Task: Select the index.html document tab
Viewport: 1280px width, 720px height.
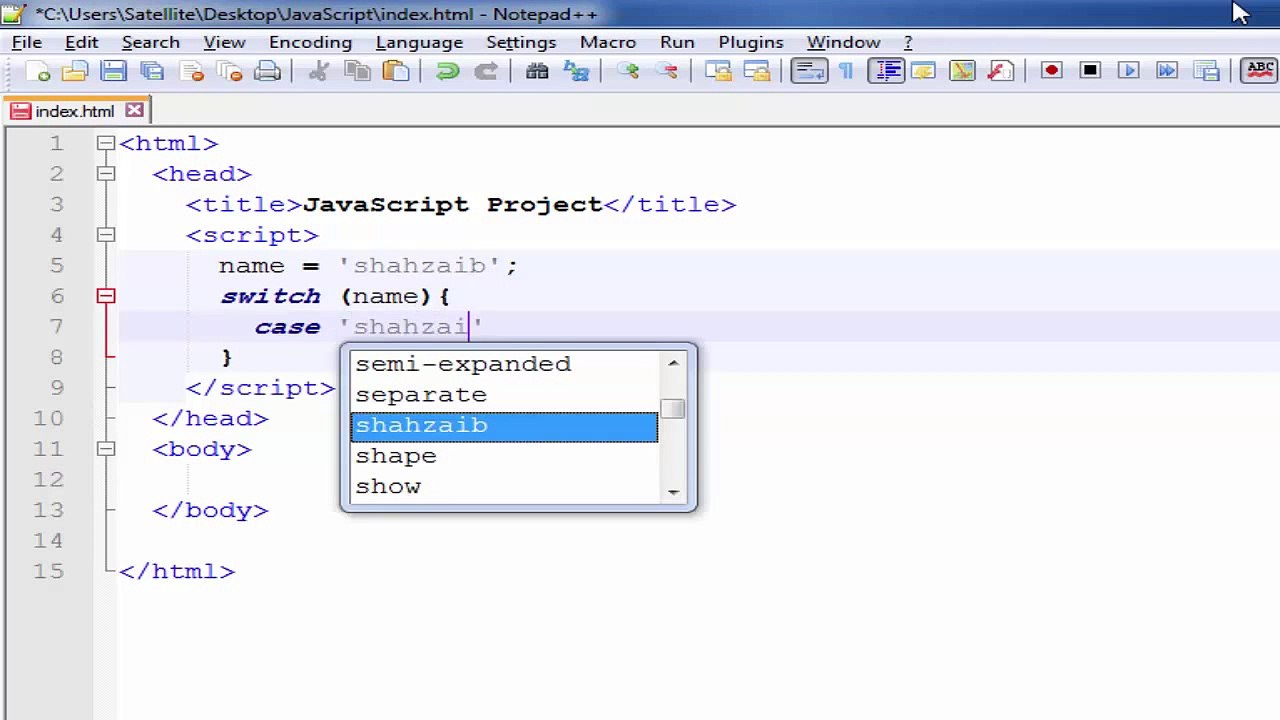Action: (75, 111)
